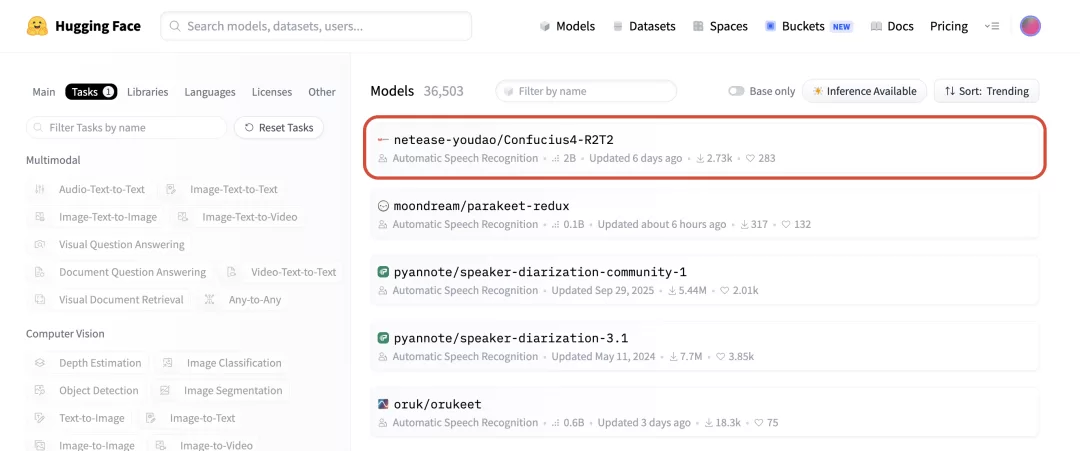Click the Datasets icon in navigation

pyautogui.click(x=618, y=26)
